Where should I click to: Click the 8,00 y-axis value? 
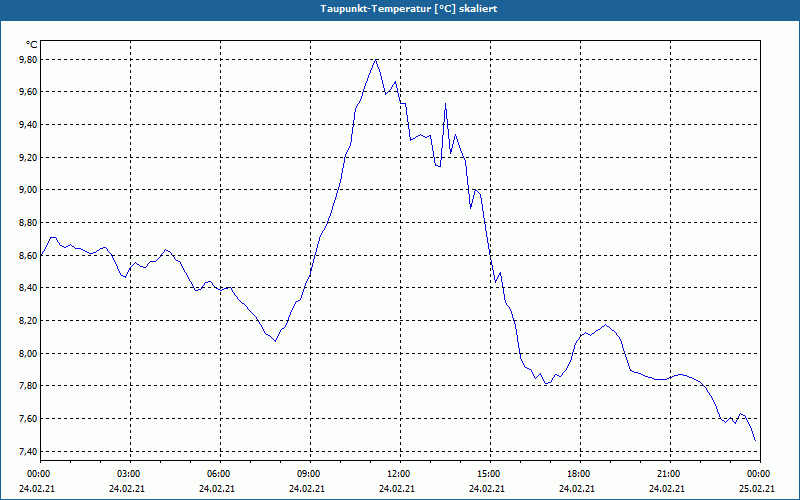(29, 353)
